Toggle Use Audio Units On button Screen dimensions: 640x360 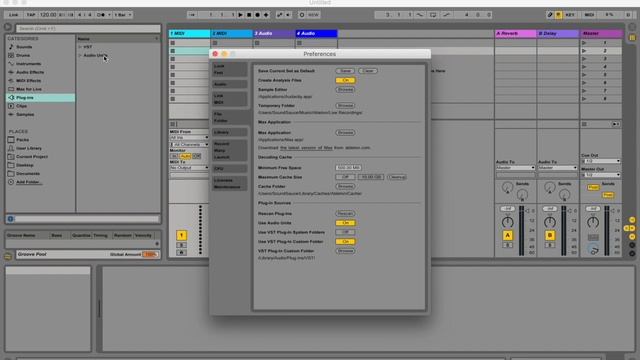click(345, 223)
